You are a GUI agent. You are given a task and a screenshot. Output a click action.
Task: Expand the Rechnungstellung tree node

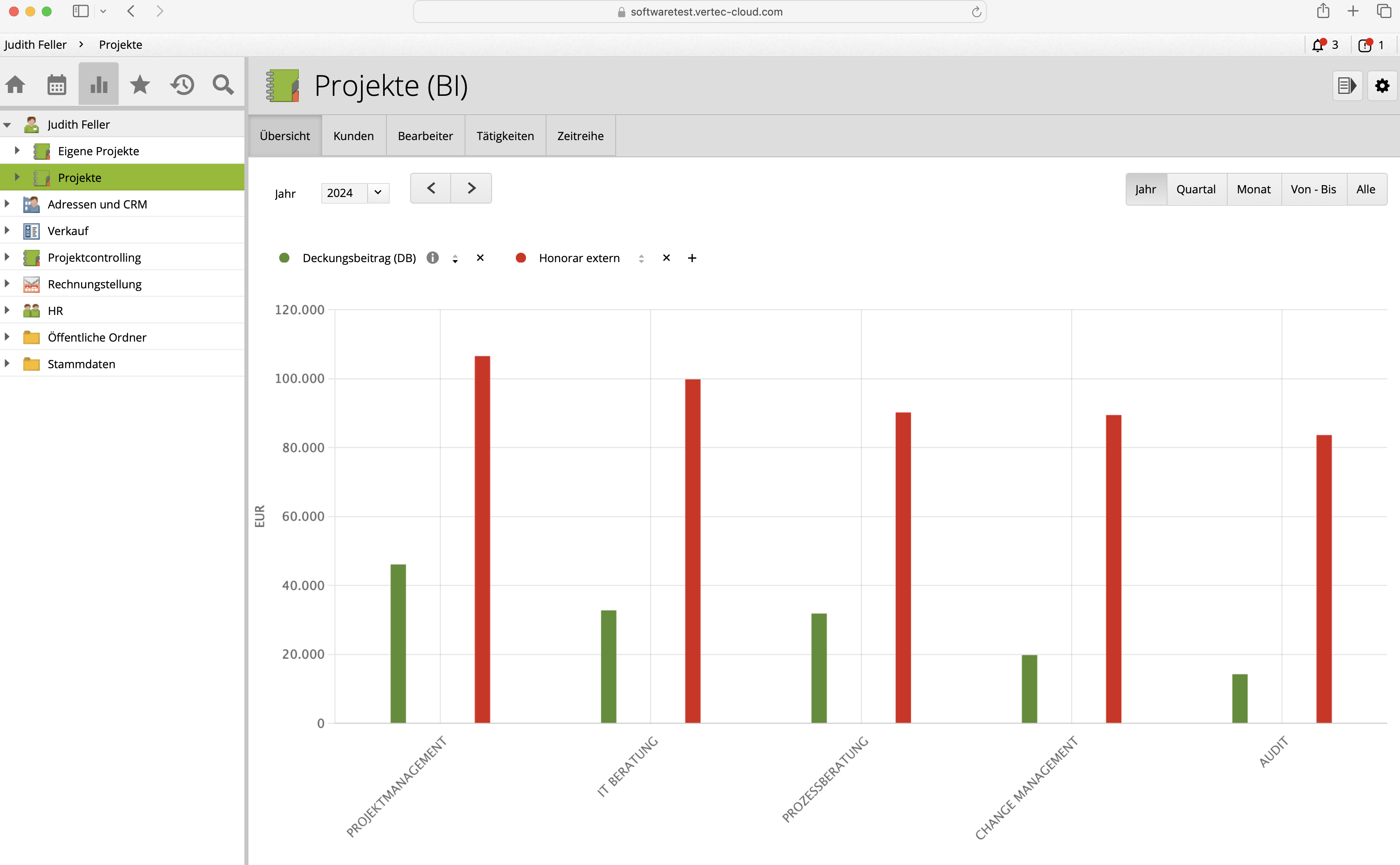7,284
